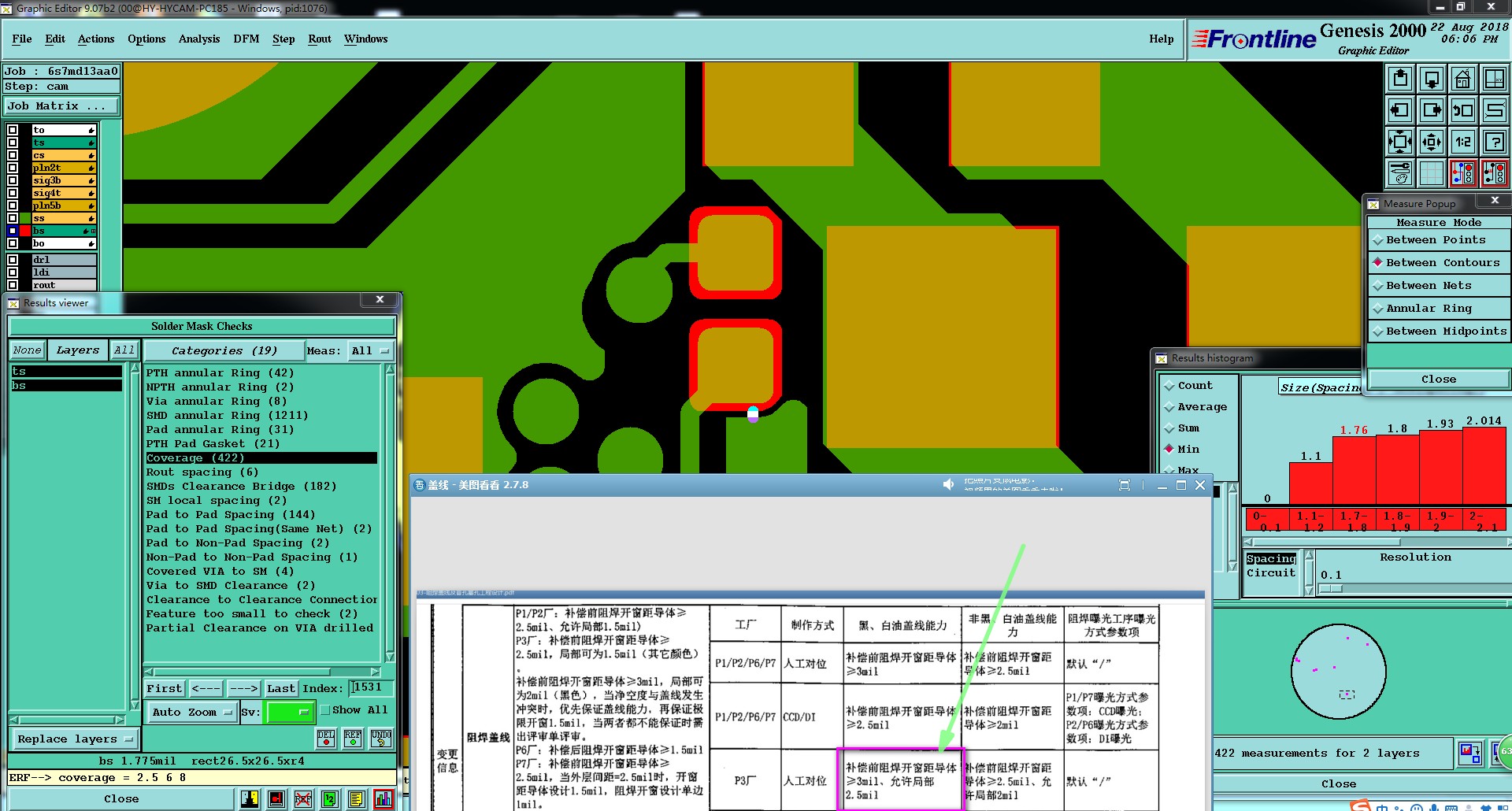
Task: Open the Categories (19) selector
Action: (224, 350)
